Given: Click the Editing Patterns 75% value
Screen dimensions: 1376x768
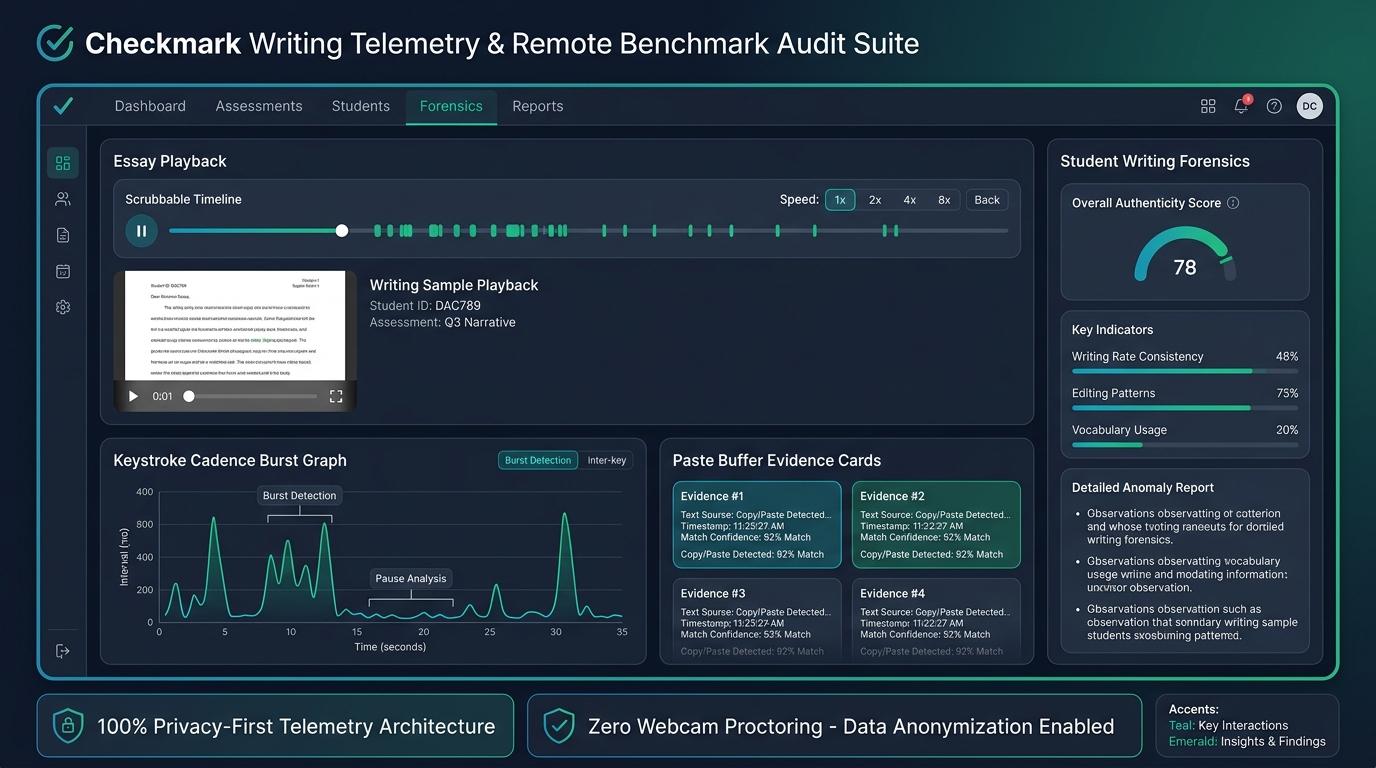Looking at the screenshot, I should pos(1287,393).
